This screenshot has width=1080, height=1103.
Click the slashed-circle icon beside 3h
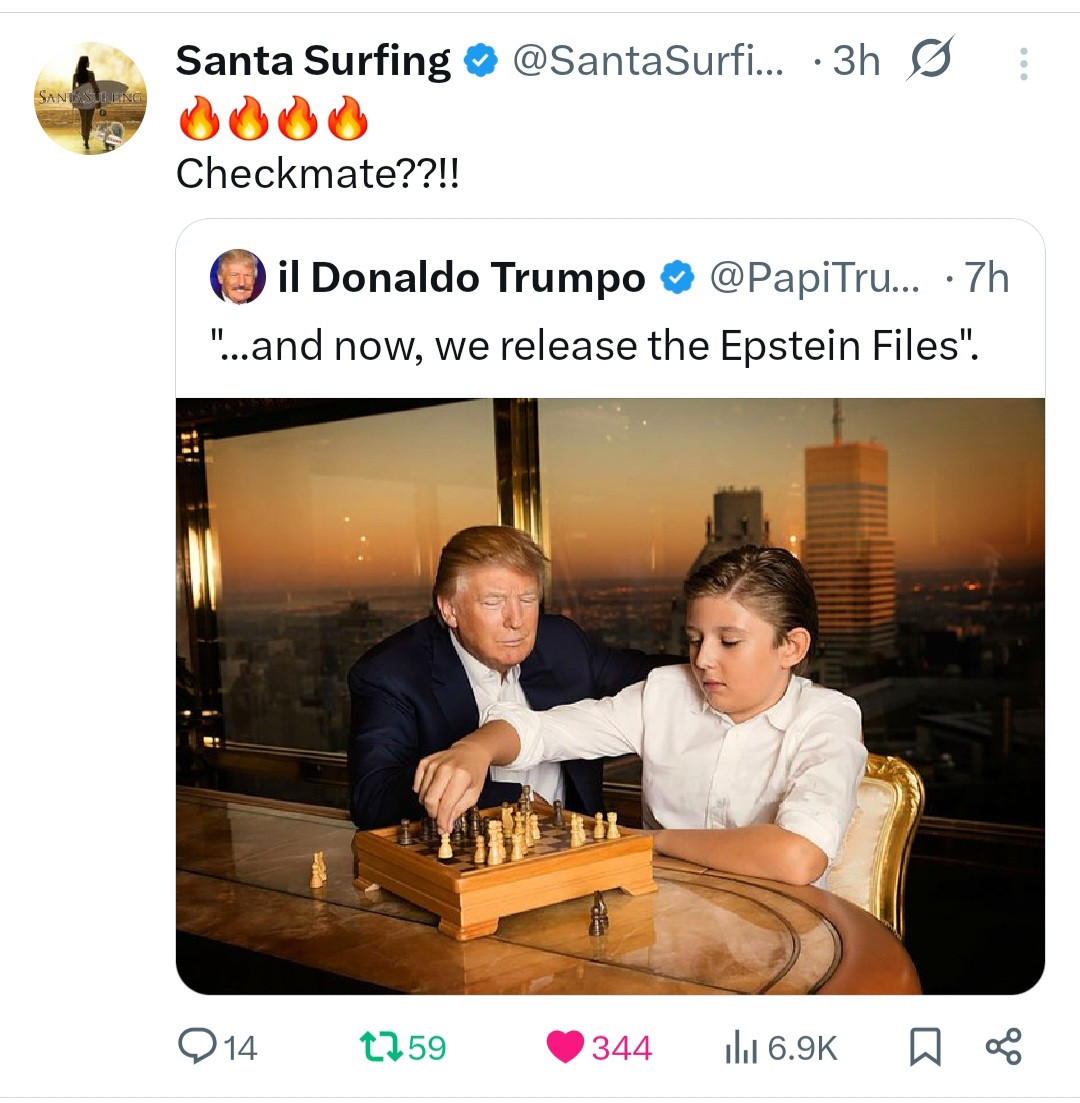tap(930, 60)
